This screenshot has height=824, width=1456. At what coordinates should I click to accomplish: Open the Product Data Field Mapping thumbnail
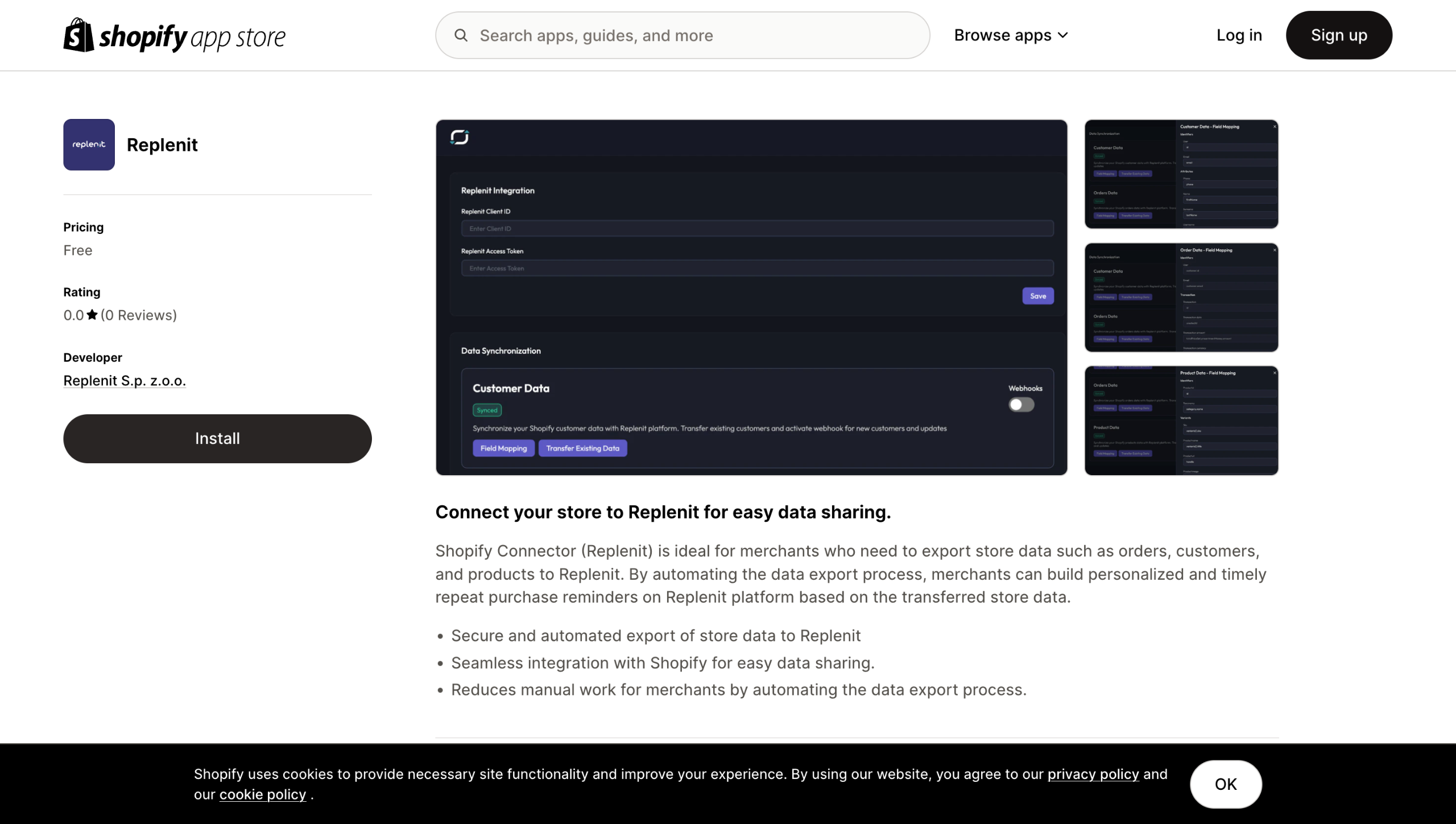1181,421
